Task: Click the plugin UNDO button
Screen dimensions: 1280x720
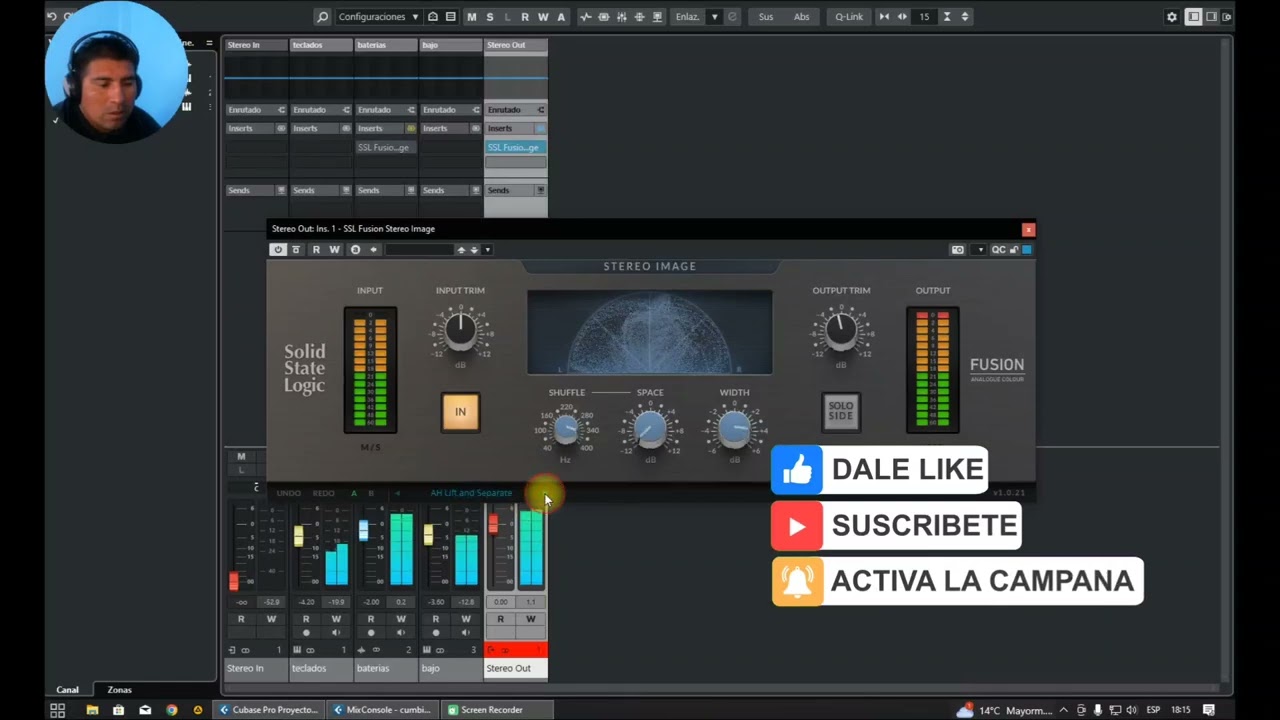Action: [x=289, y=493]
